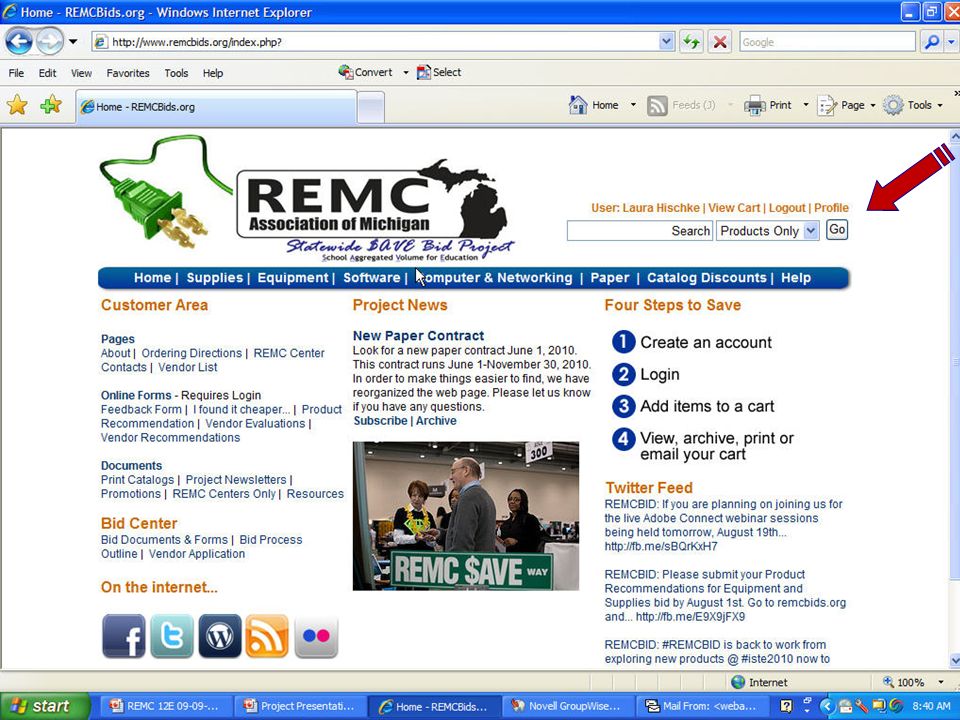Click the browser Back arrow button
Screen dimensions: 960x720
click(x=19, y=42)
